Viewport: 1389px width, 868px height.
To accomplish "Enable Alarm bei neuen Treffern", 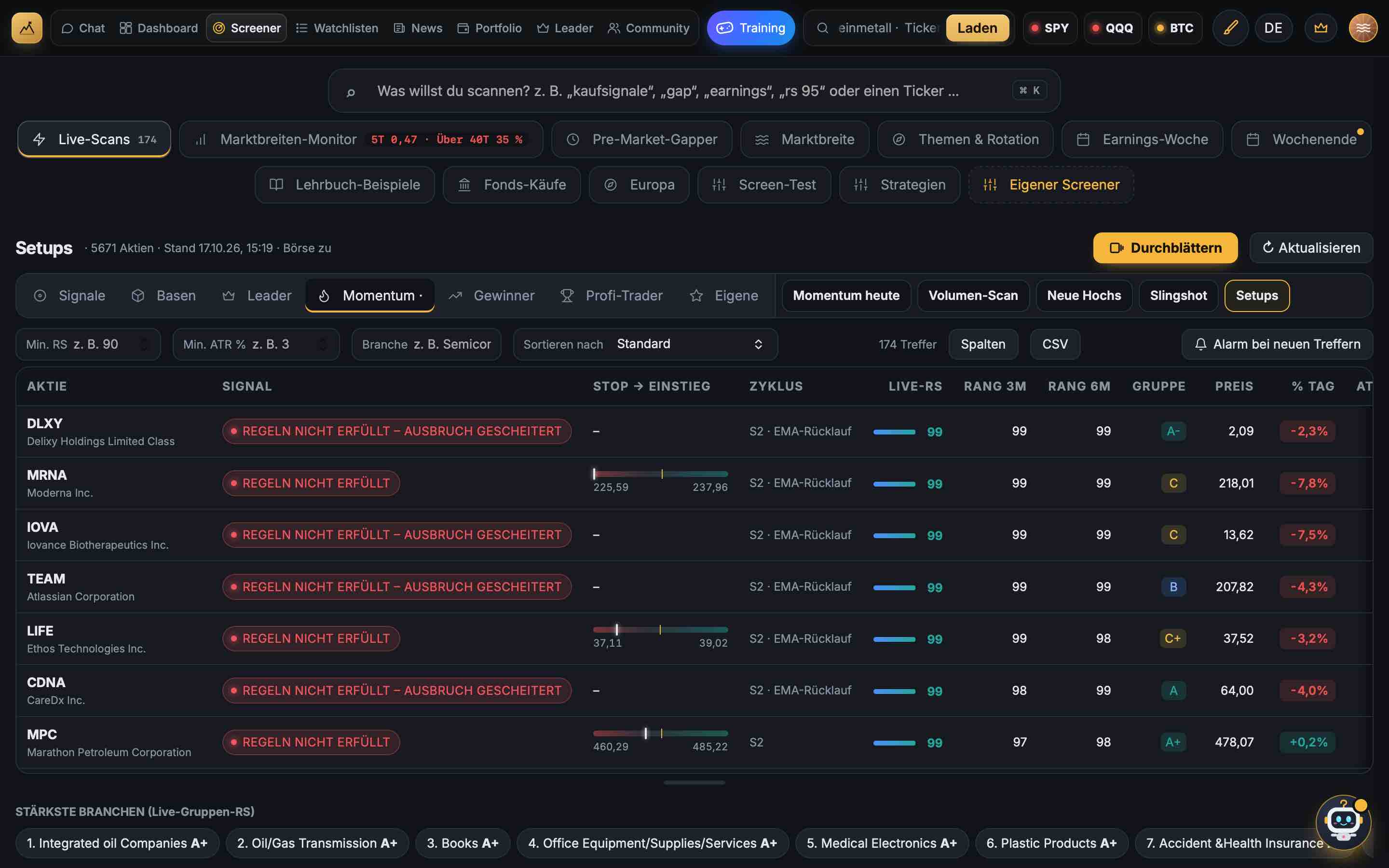I will [1277, 344].
